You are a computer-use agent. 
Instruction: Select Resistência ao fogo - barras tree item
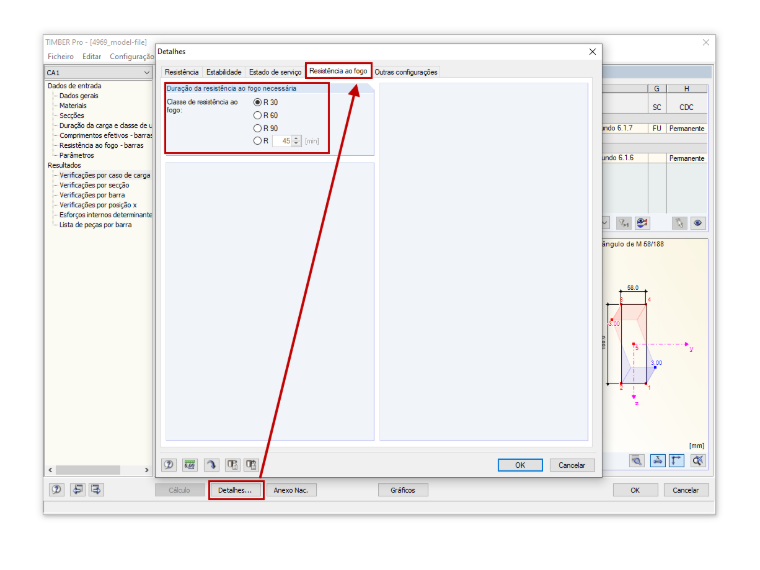click(x=101, y=145)
